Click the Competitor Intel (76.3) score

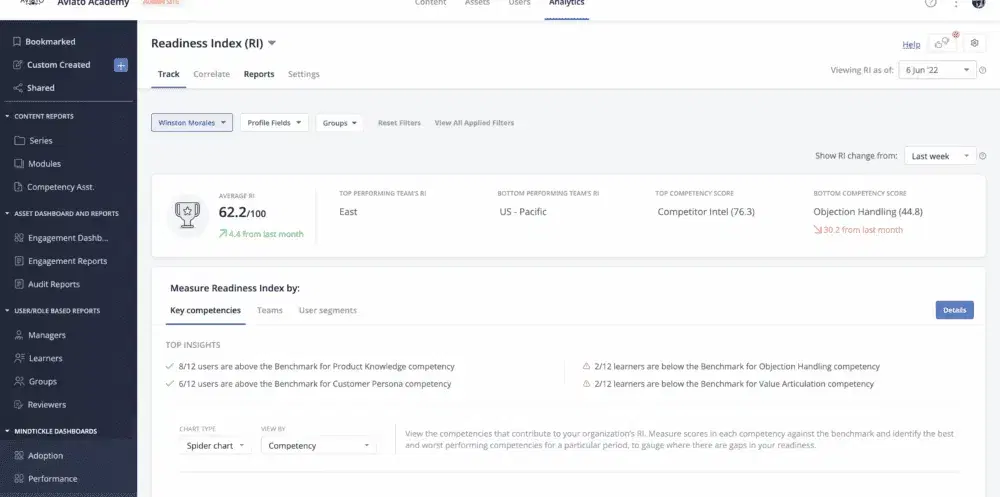point(706,212)
